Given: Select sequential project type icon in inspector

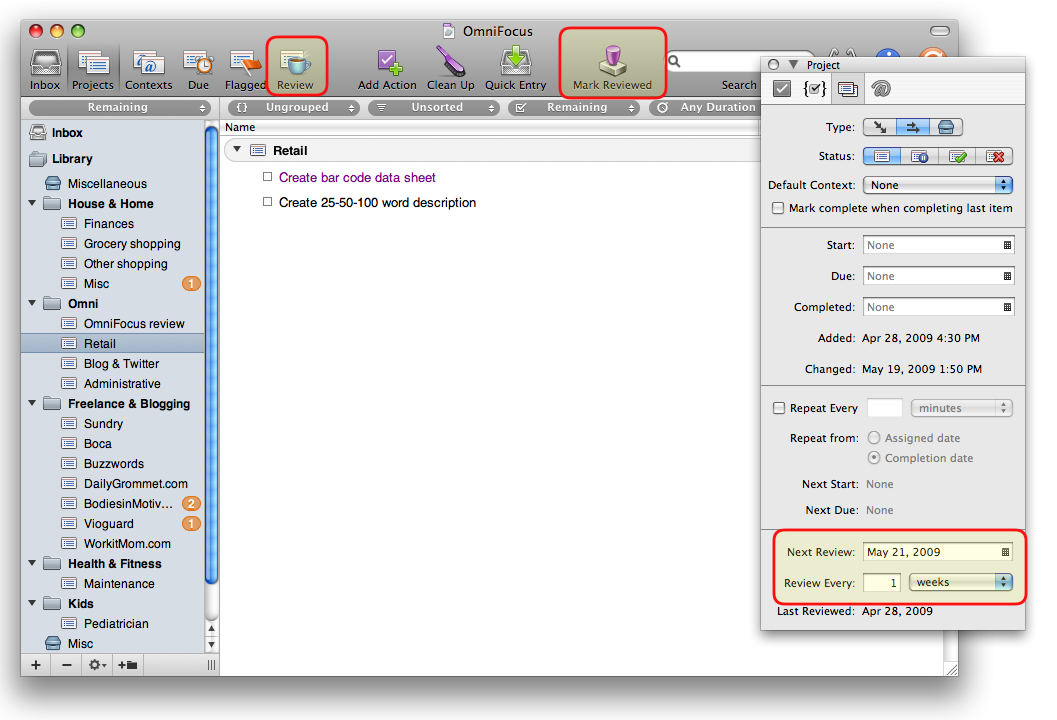Looking at the screenshot, I should click(913, 127).
